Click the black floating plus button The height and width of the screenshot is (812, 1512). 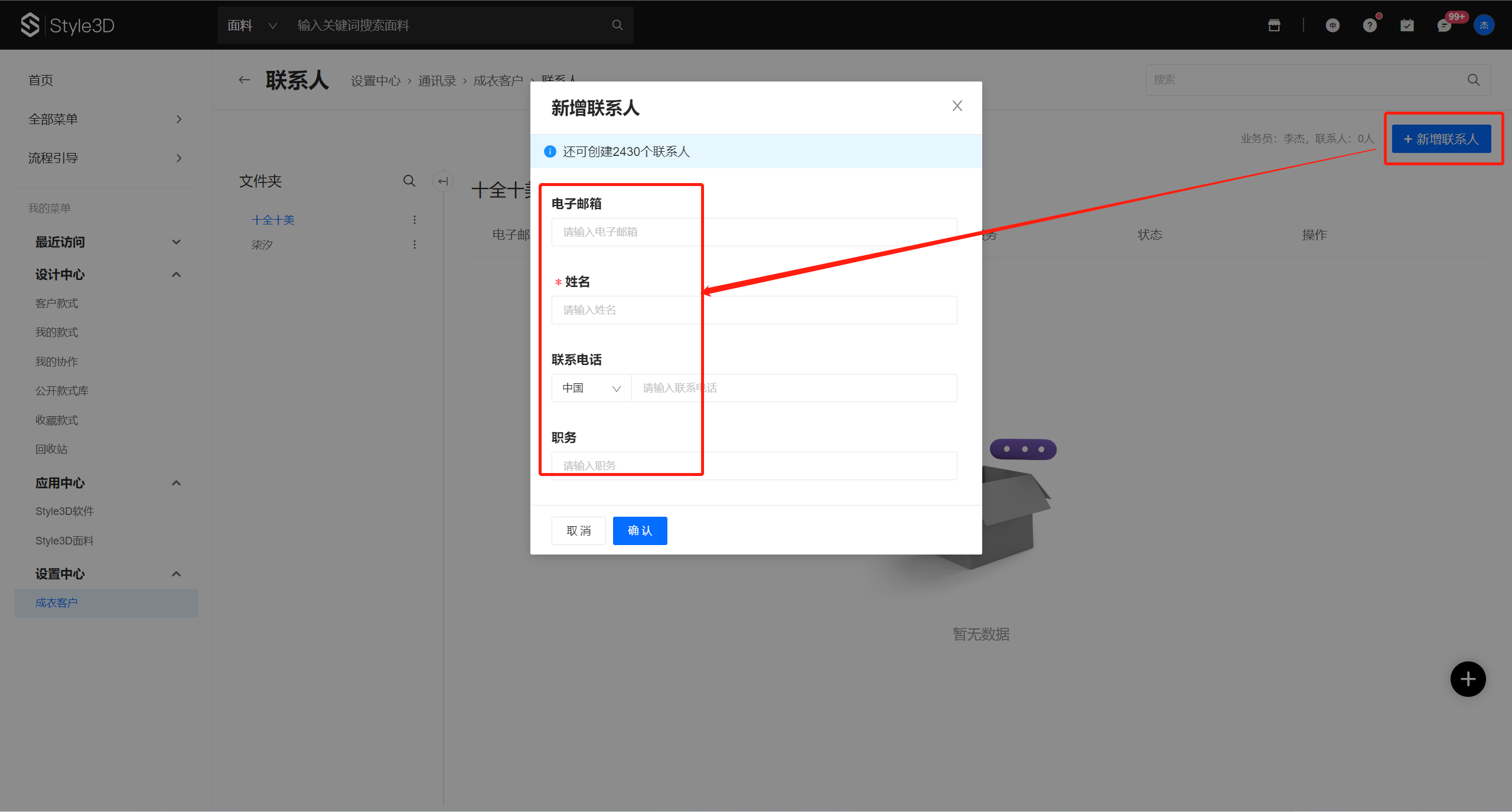click(x=1468, y=679)
